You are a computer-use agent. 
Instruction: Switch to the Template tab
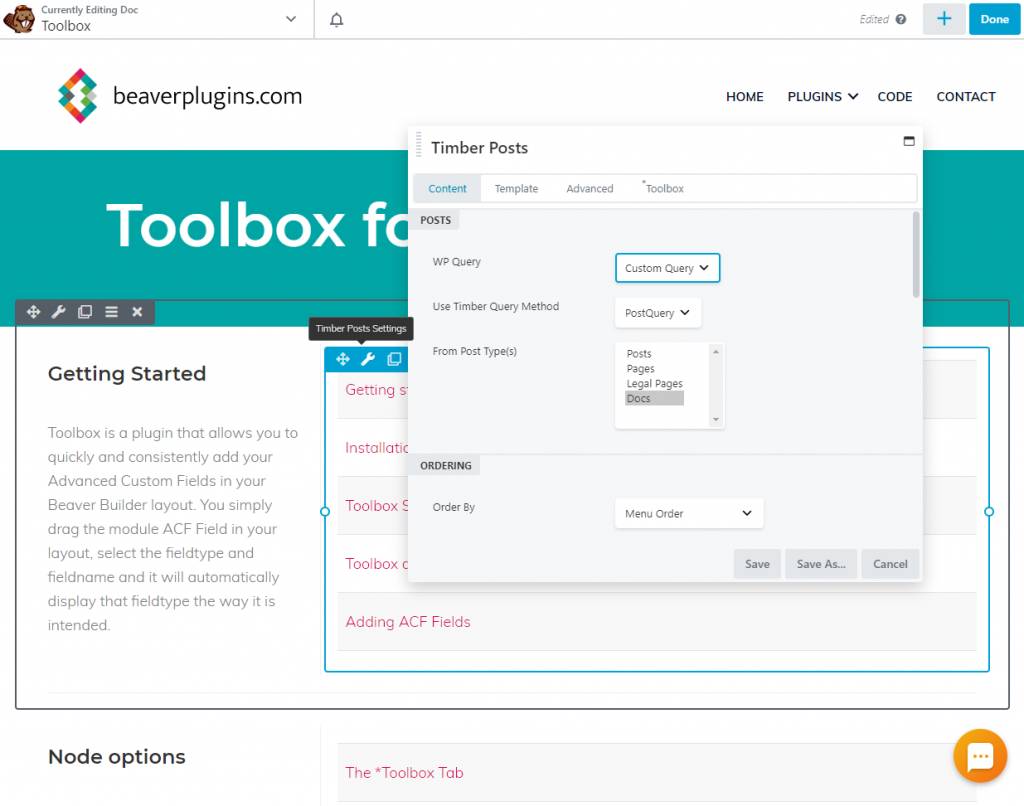(x=516, y=188)
